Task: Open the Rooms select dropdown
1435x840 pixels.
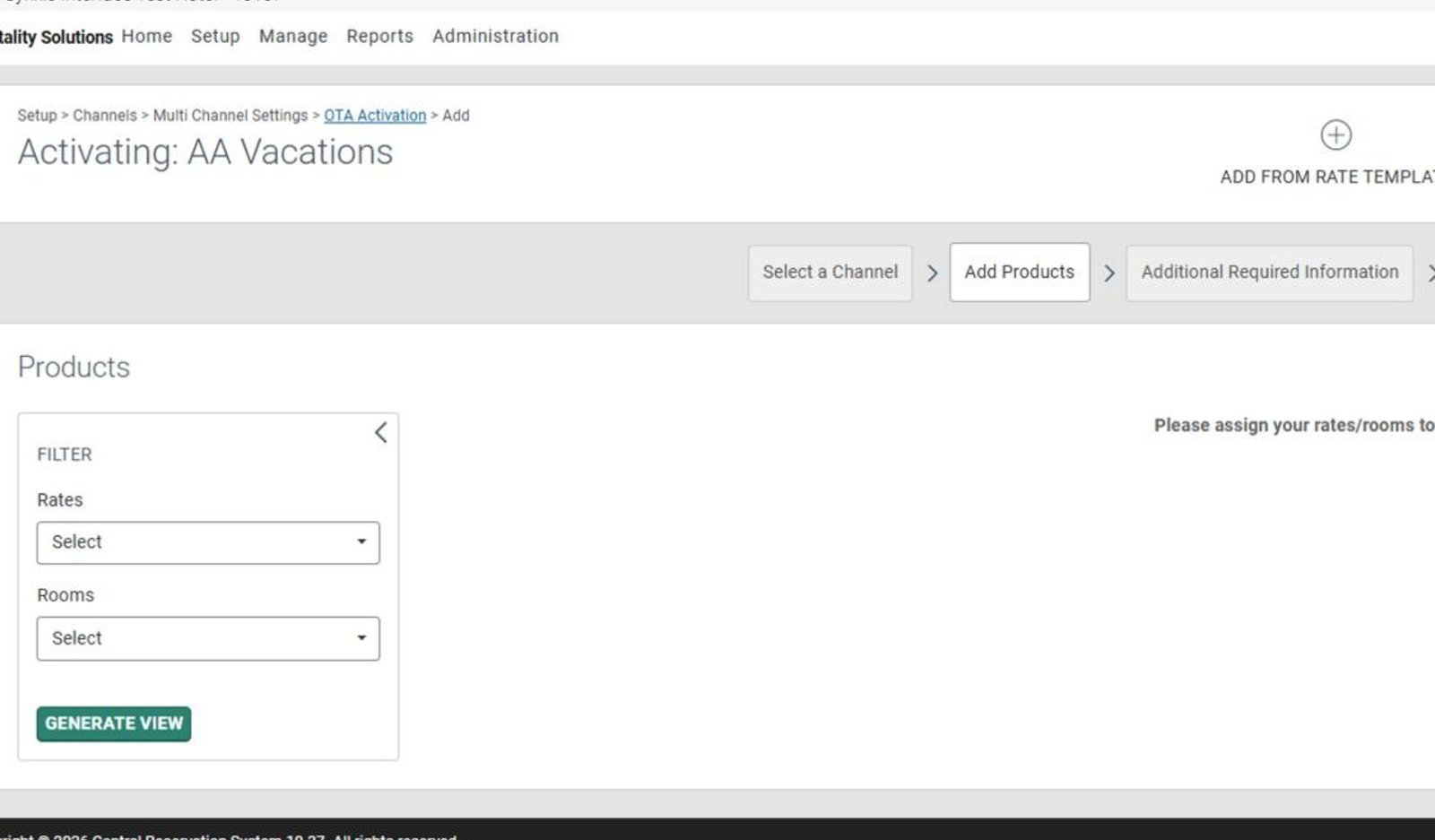Action: (x=208, y=638)
